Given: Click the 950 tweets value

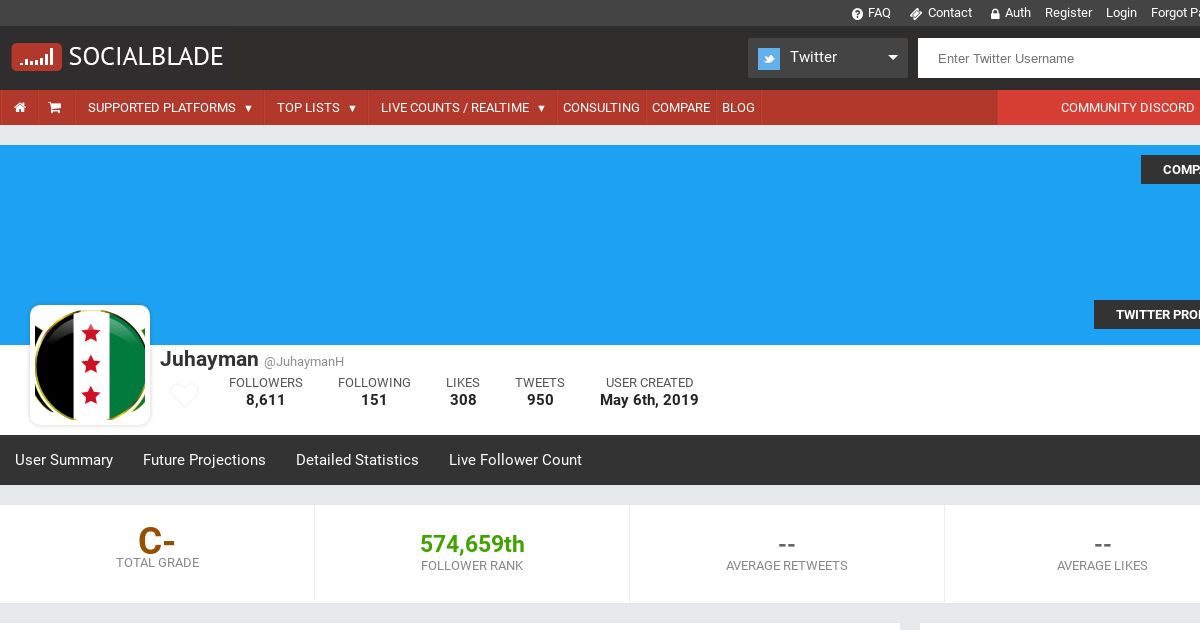Looking at the screenshot, I should point(540,400).
